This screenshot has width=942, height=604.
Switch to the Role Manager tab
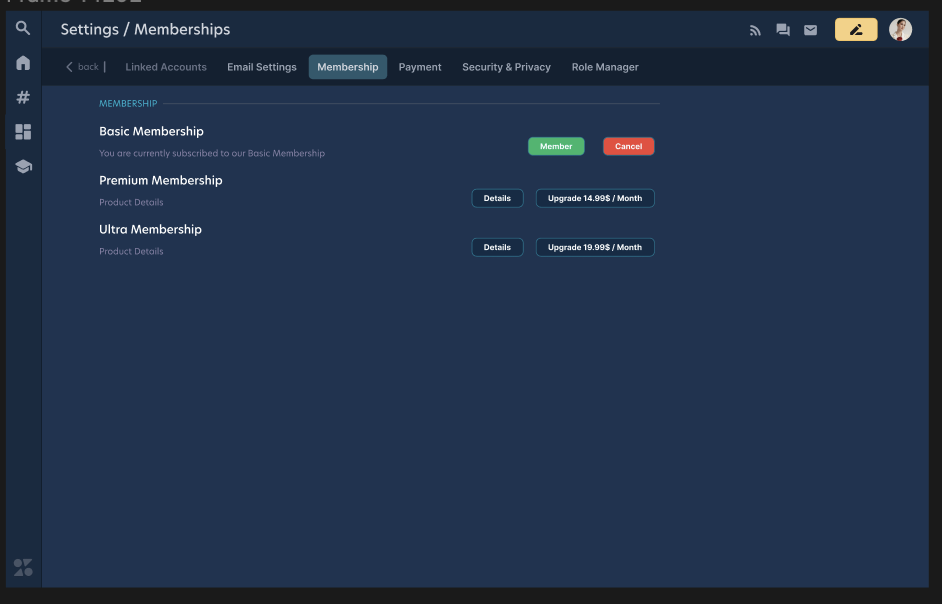[604, 67]
